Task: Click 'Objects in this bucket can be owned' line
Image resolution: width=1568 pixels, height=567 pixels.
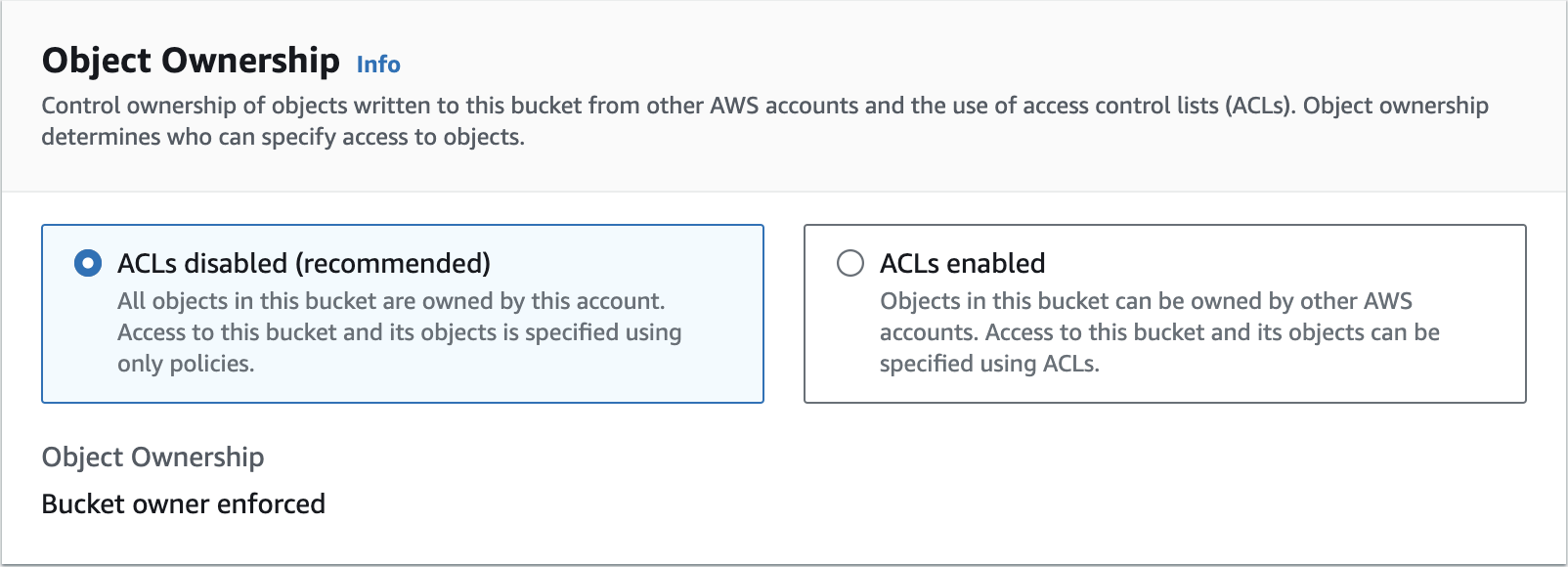Action: coord(1146,301)
